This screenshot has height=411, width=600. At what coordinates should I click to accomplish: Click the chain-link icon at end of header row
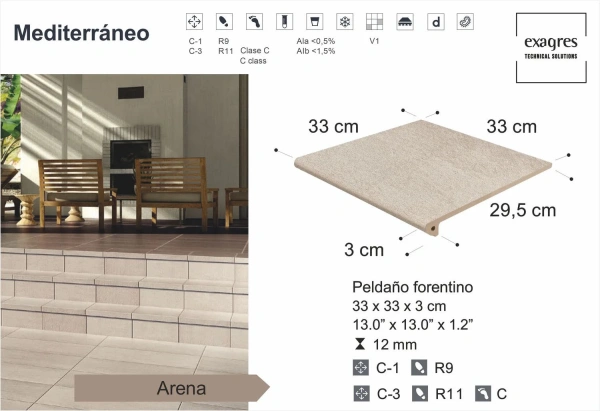click(x=464, y=21)
